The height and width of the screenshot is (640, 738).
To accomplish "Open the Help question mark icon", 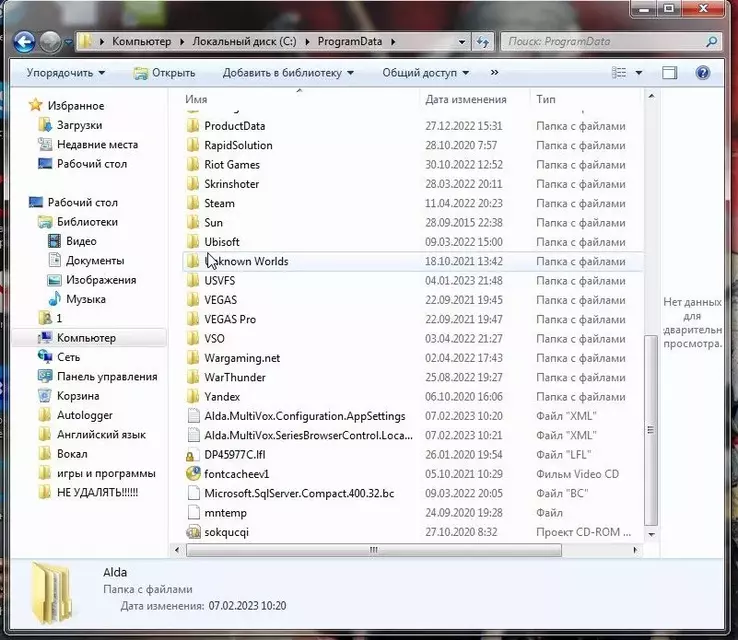I will pyautogui.click(x=702, y=72).
